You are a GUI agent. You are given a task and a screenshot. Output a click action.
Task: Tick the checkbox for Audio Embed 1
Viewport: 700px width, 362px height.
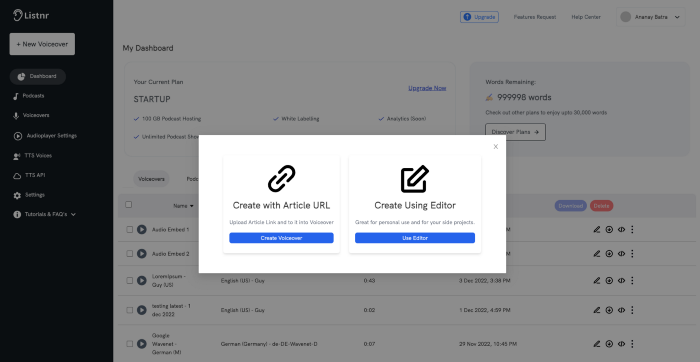click(x=129, y=229)
